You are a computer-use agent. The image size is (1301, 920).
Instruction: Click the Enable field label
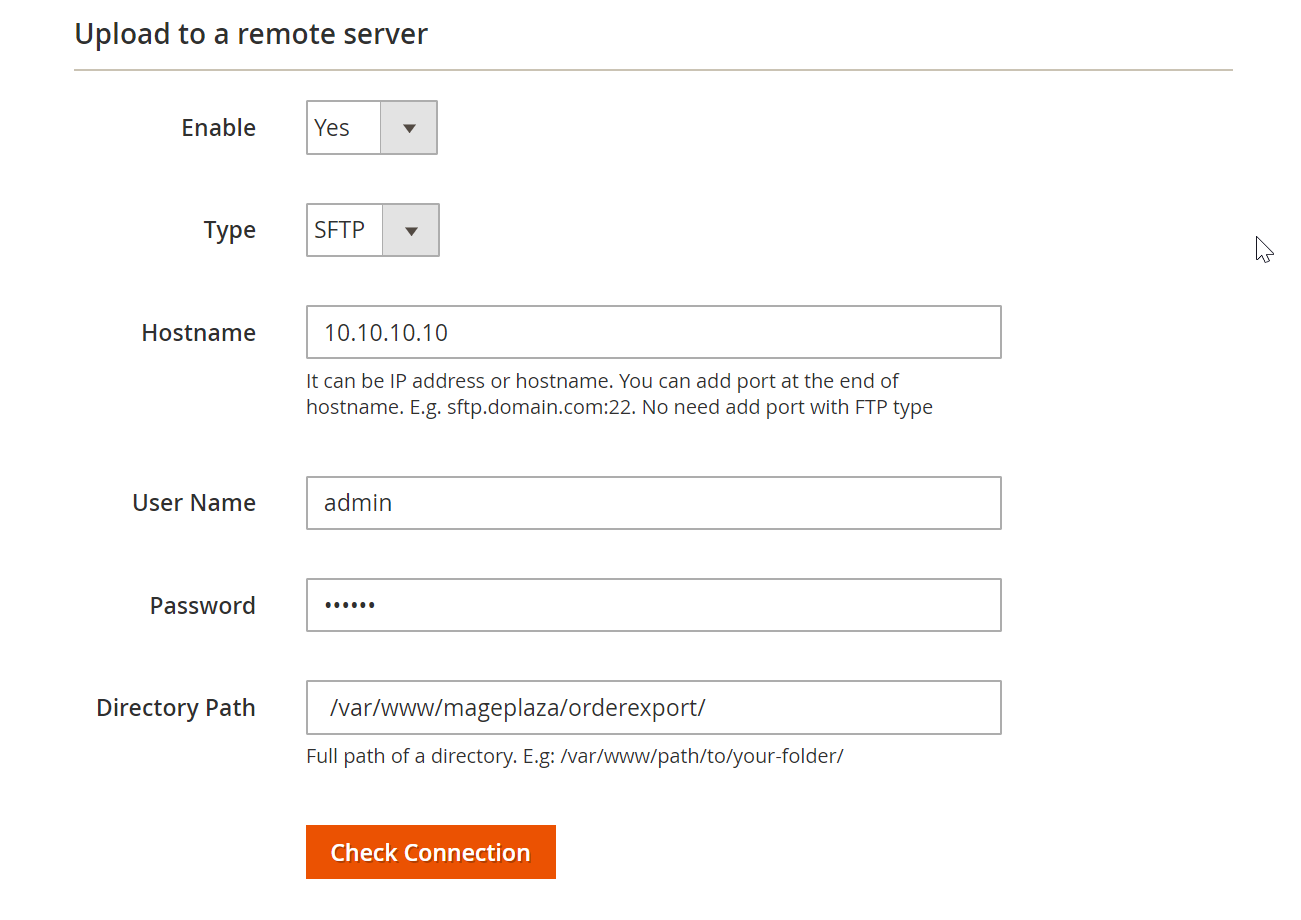click(x=218, y=128)
